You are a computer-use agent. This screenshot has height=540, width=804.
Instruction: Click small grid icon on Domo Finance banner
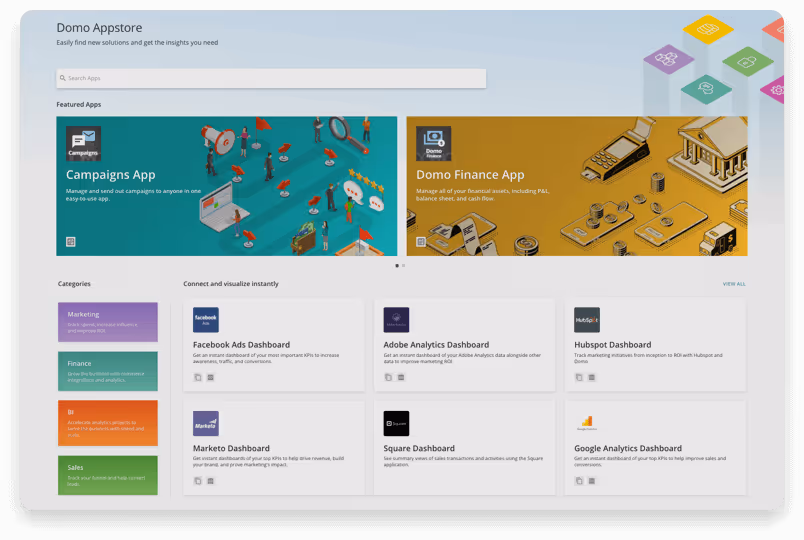click(421, 242)
